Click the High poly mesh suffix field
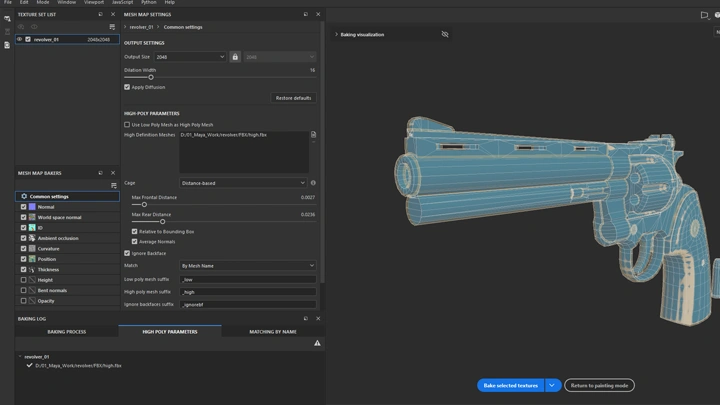The height and width of the screenshot is (405, 720). pyautogui.click(x=248, y=292)
